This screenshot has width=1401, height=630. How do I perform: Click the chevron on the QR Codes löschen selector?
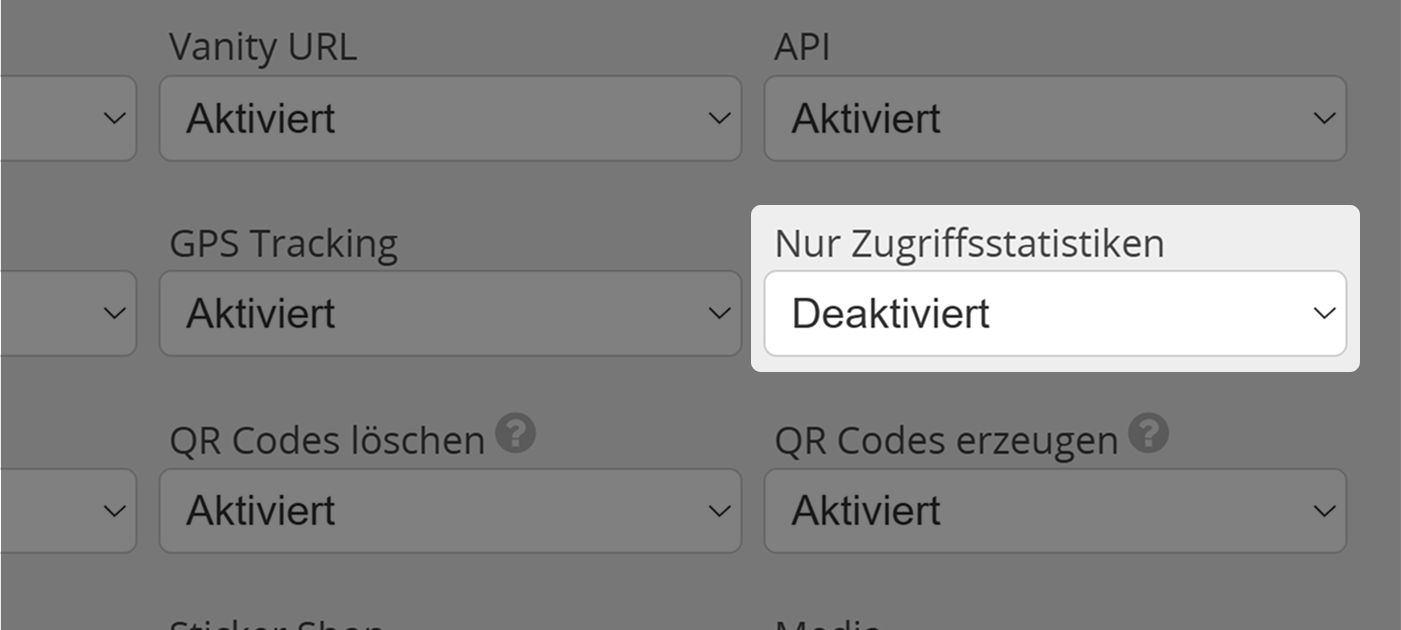720,510
